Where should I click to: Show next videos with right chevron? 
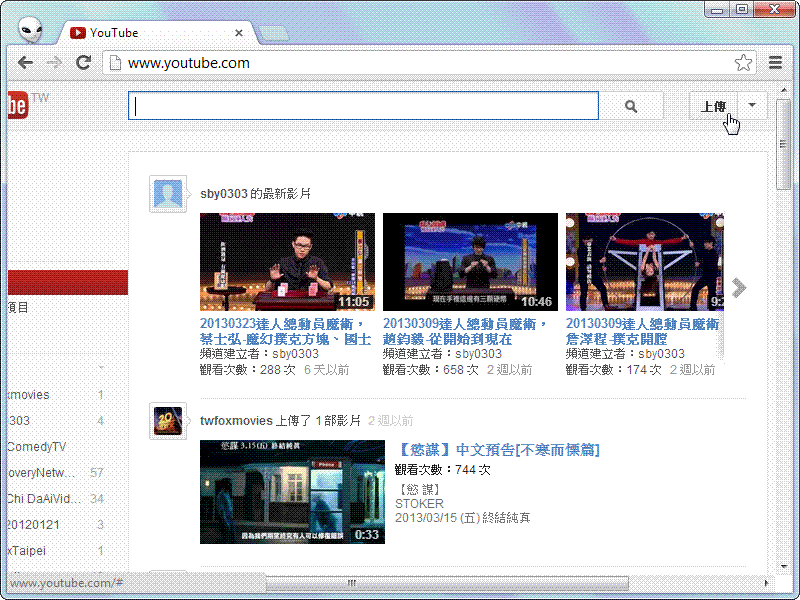pos(738,288)
